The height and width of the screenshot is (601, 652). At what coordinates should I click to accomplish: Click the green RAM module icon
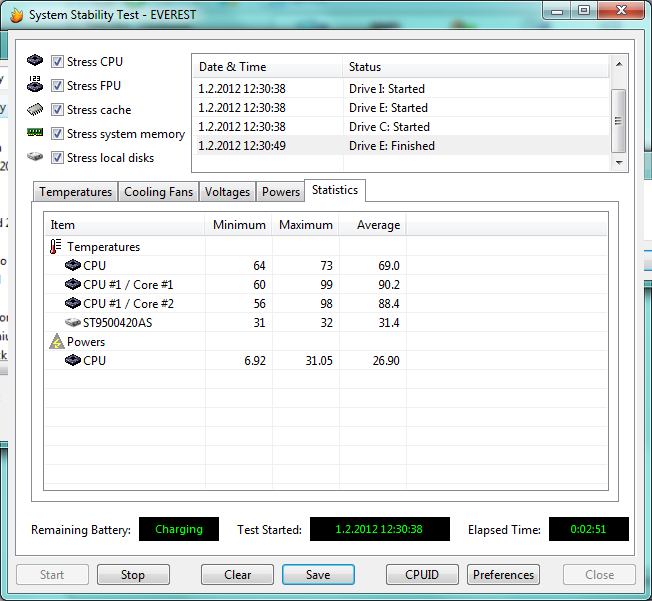pos(35,132)
